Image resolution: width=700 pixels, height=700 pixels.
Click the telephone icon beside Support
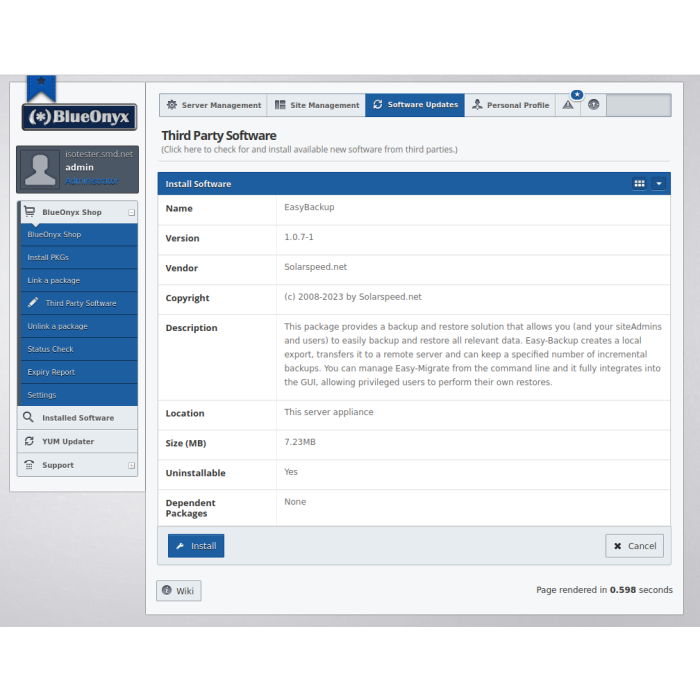coord(29,465)
